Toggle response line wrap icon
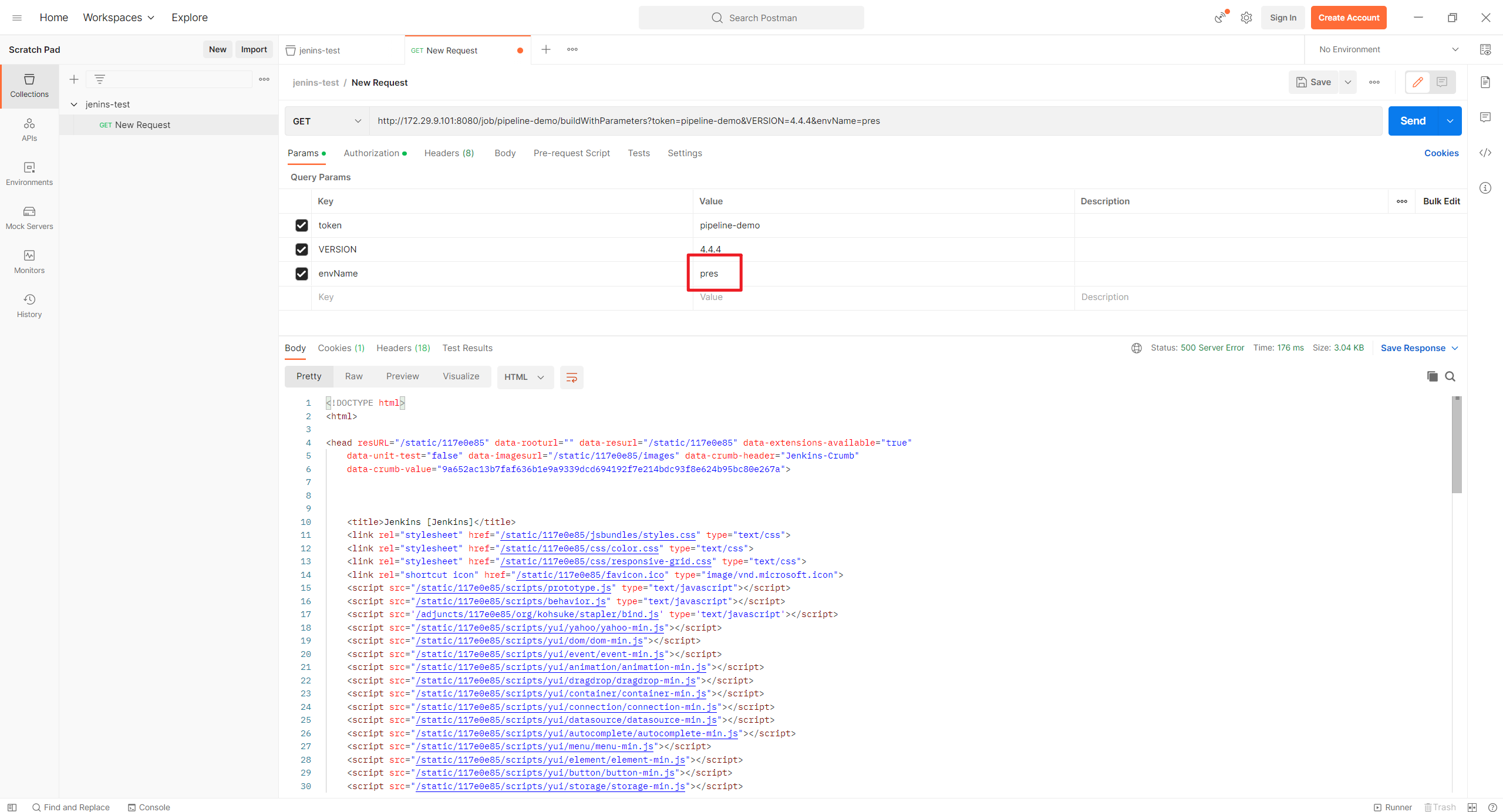Viewport: 1503px width, 812px height. [x=572, y=377]
